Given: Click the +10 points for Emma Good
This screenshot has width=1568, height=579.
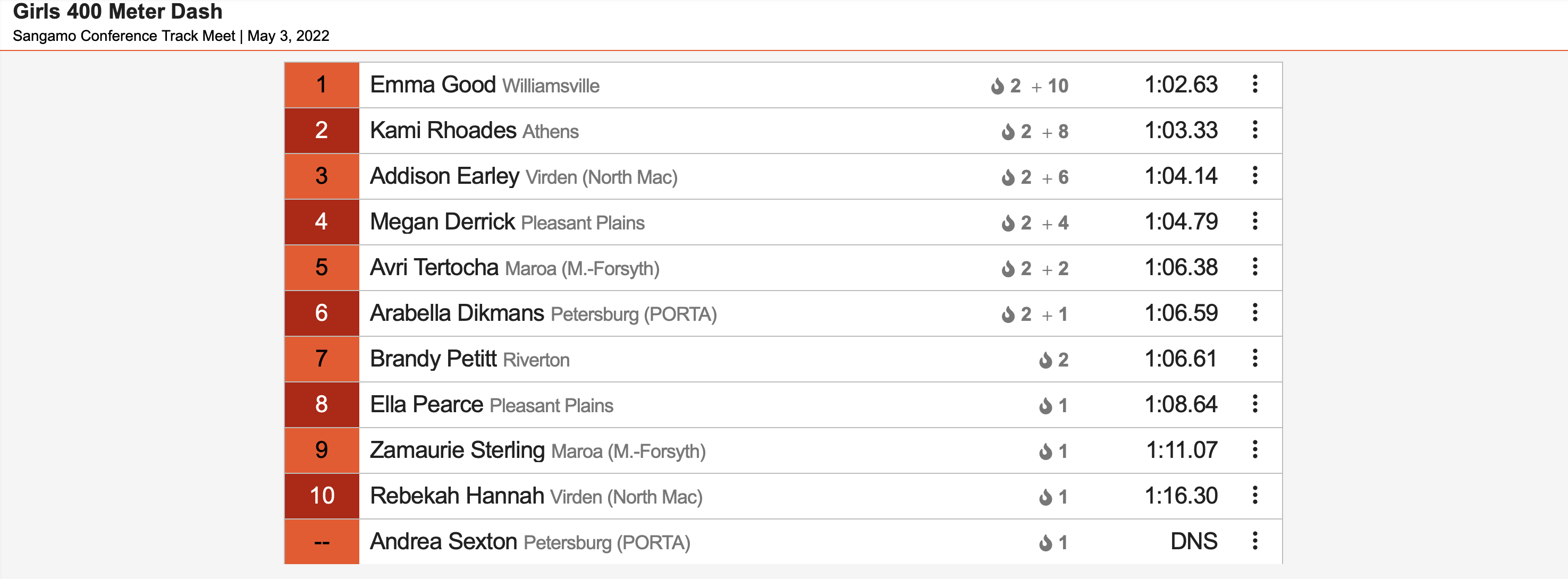Looking at the screenshot, I should 1050,86.
